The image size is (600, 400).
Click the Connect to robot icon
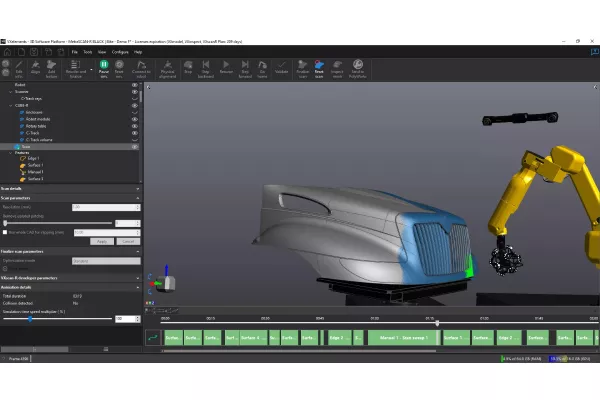(140, 67)
